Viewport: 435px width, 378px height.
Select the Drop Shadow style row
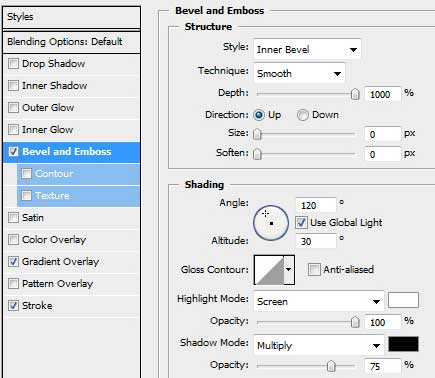click(72, 63)
